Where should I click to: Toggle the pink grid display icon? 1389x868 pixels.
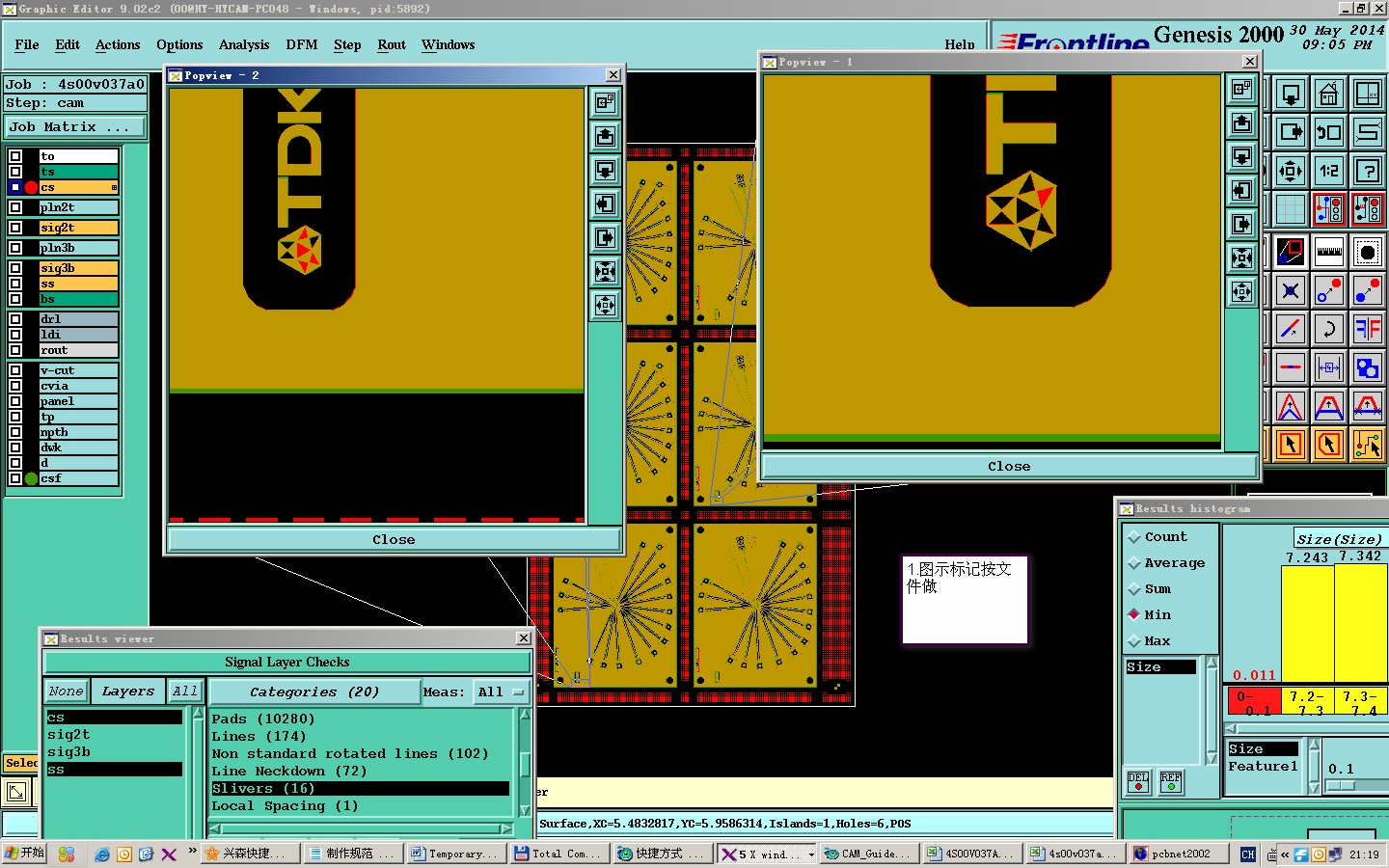[1291, 209]
